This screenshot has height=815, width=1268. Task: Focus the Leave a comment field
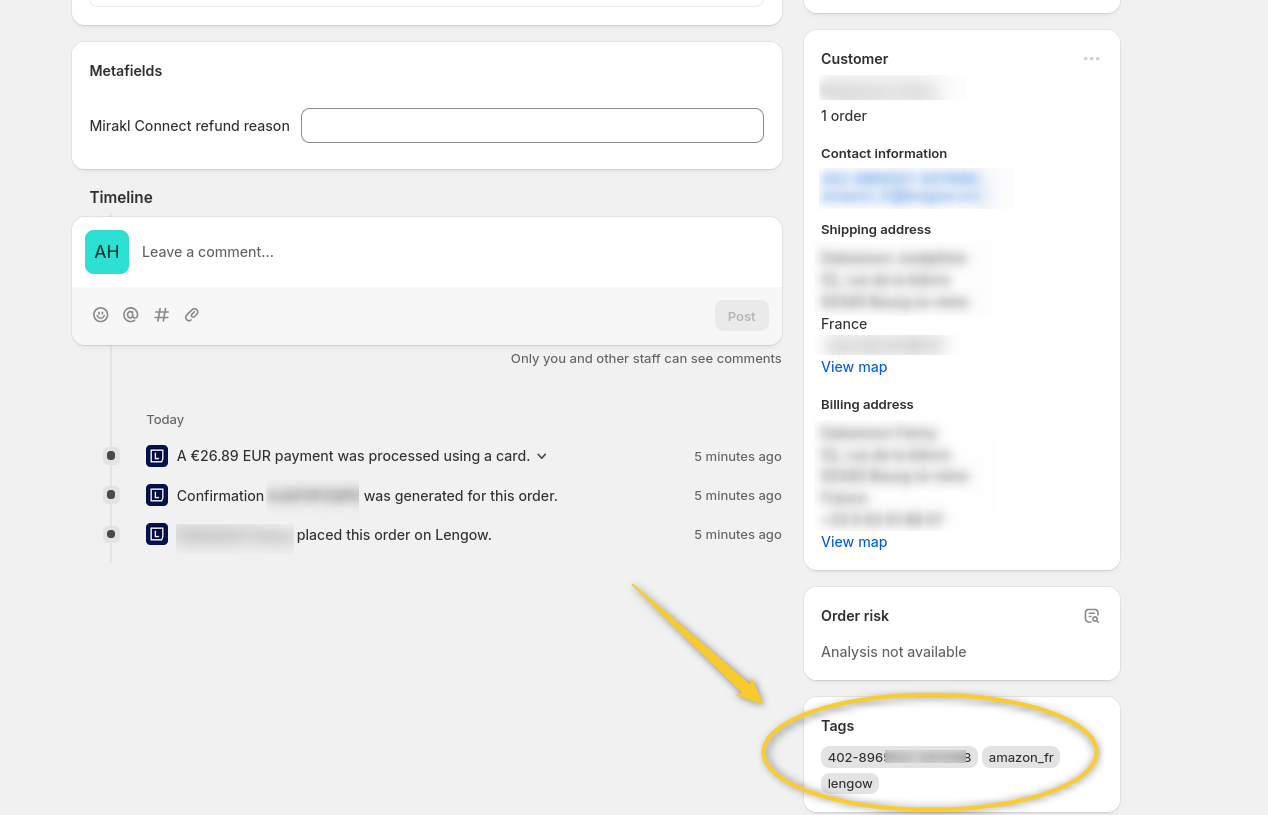pyautogui.click(x=450, y=252)
